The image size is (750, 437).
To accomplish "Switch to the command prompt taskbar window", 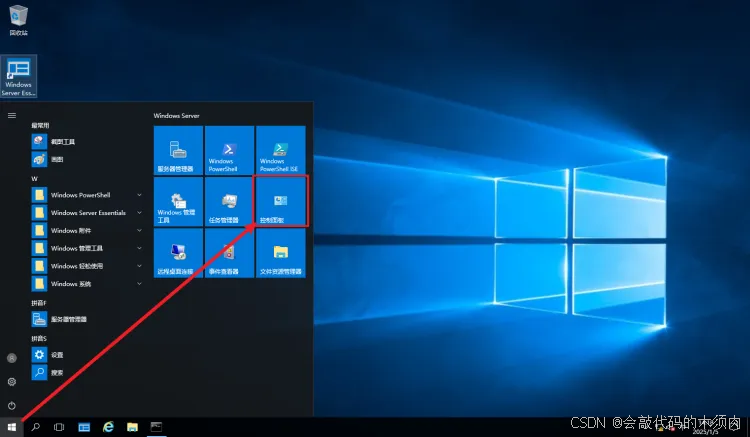I will (156, 427).
